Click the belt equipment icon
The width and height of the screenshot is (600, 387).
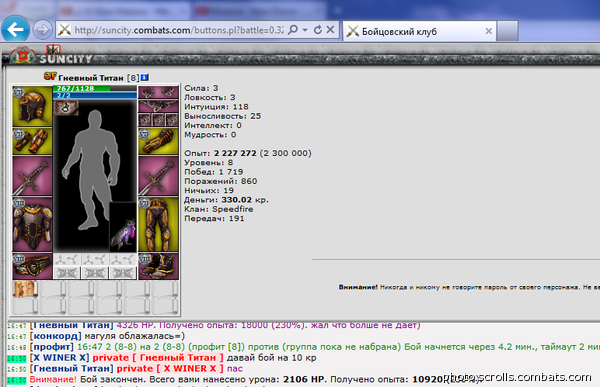[x=32, y=266]
